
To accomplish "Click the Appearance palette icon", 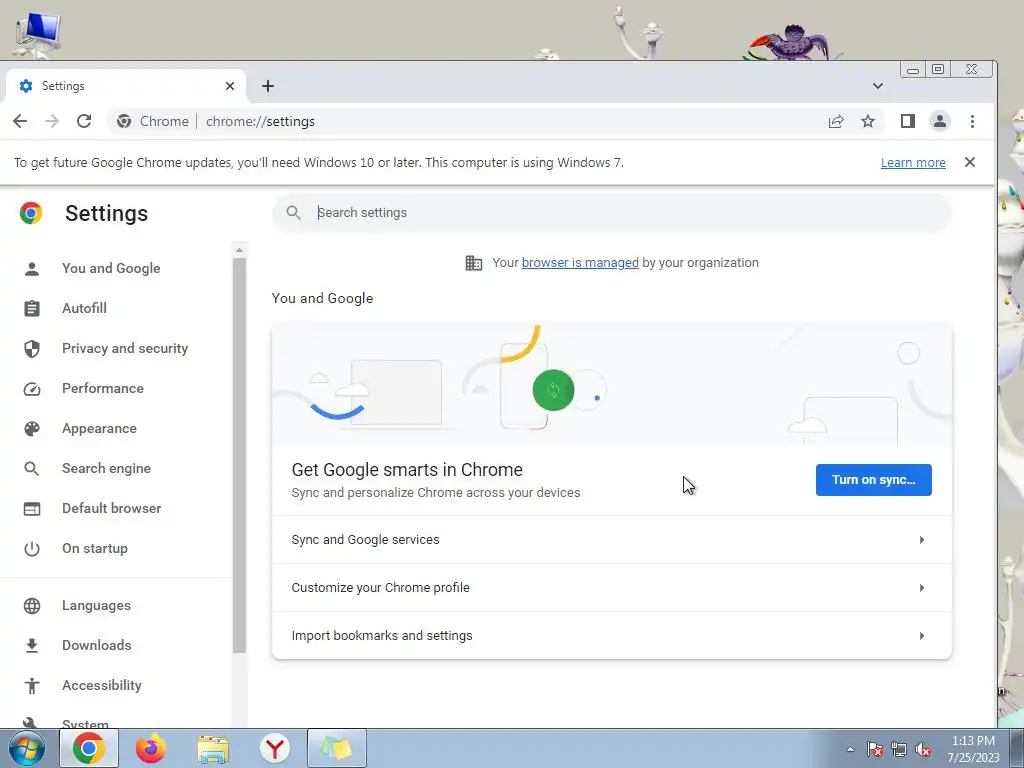I will 31,428.
